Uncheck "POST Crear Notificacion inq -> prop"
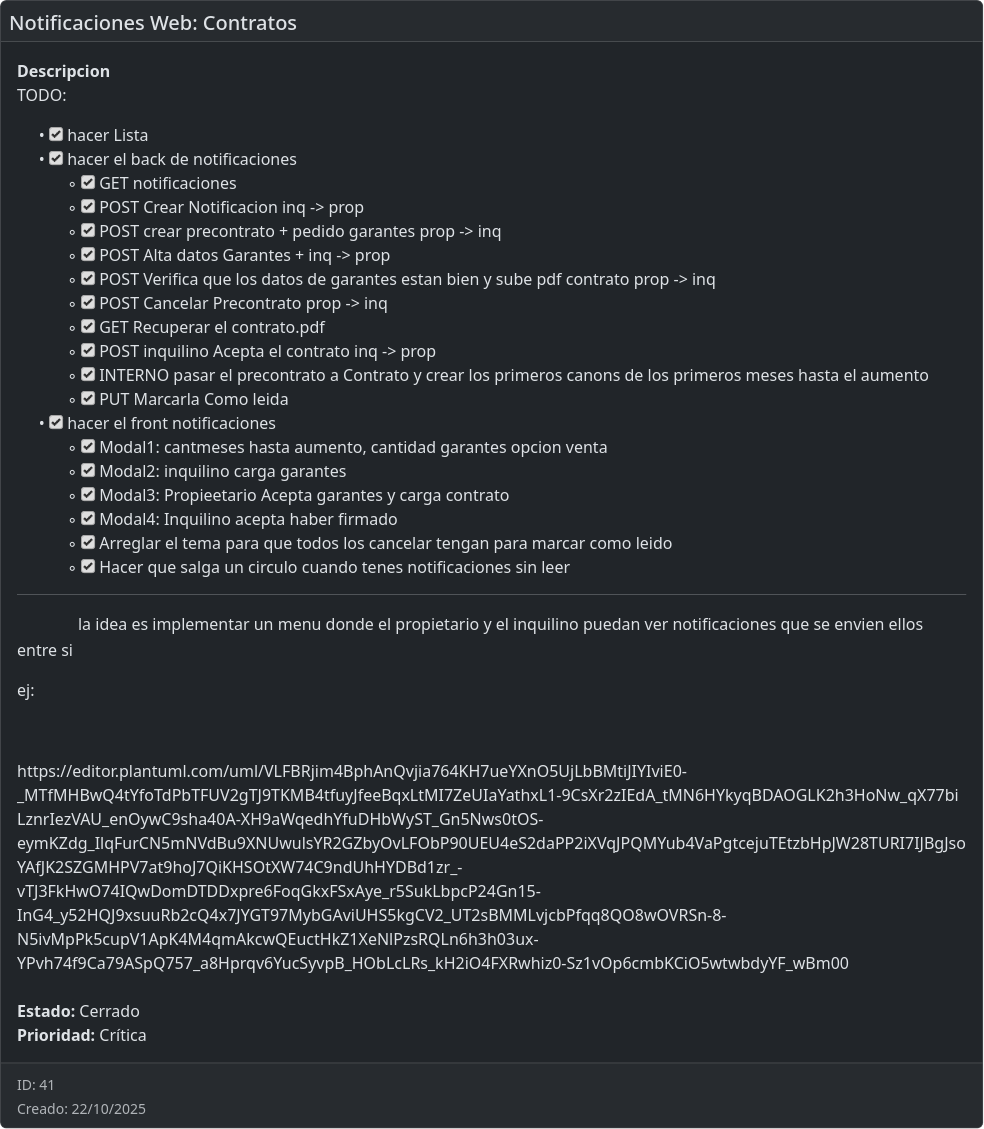This screenshot has width=984, height=1129. point(88,206)
